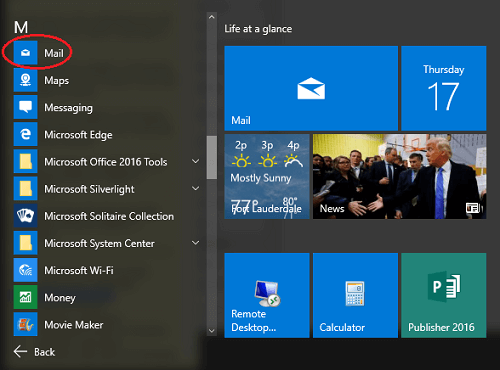The image size is (500, 370).
Task: Open the Mostly Sunny weather tile
Action: (x=267, y=177)
